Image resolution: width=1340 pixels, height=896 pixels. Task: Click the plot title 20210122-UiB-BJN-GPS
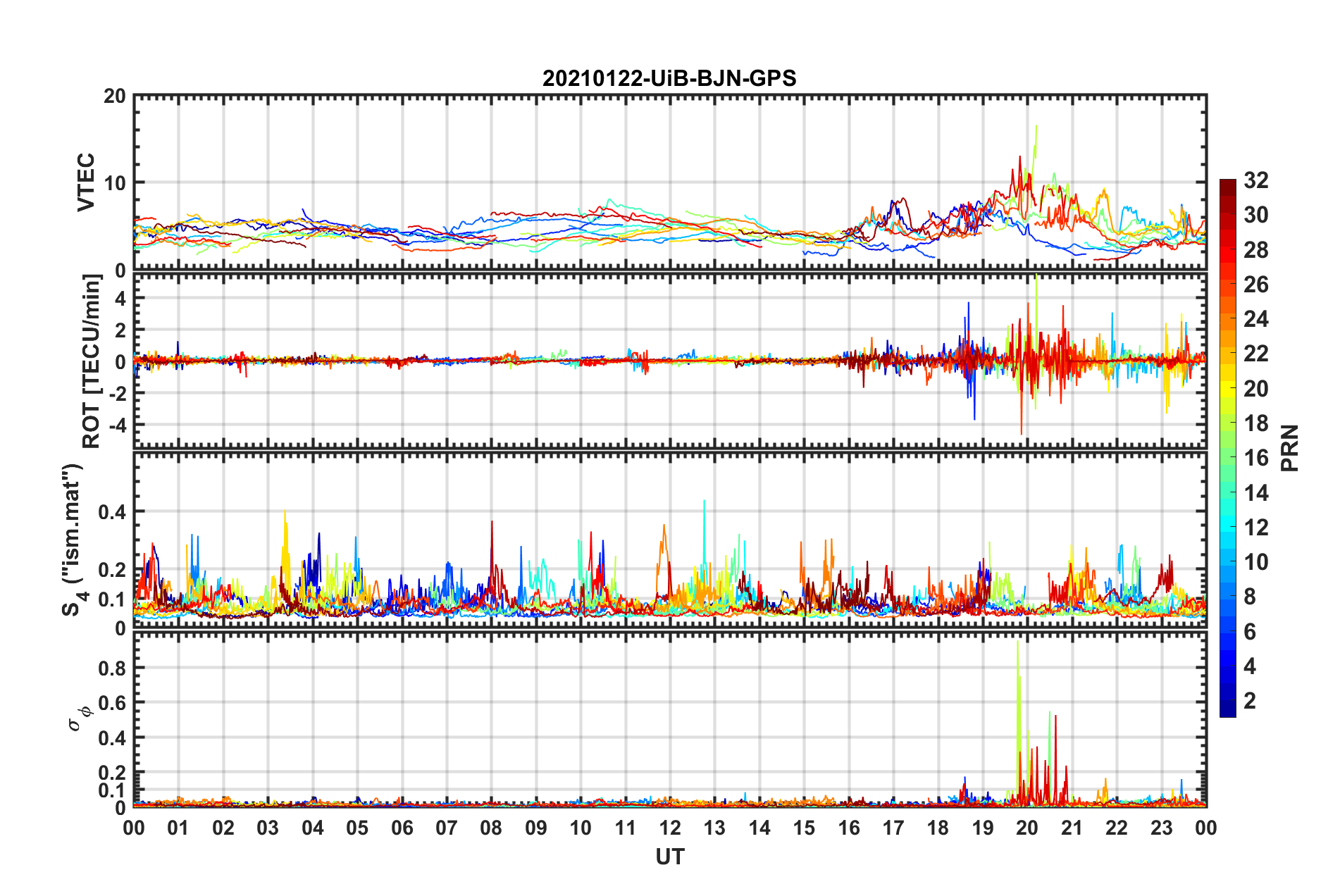coord(669,78)
